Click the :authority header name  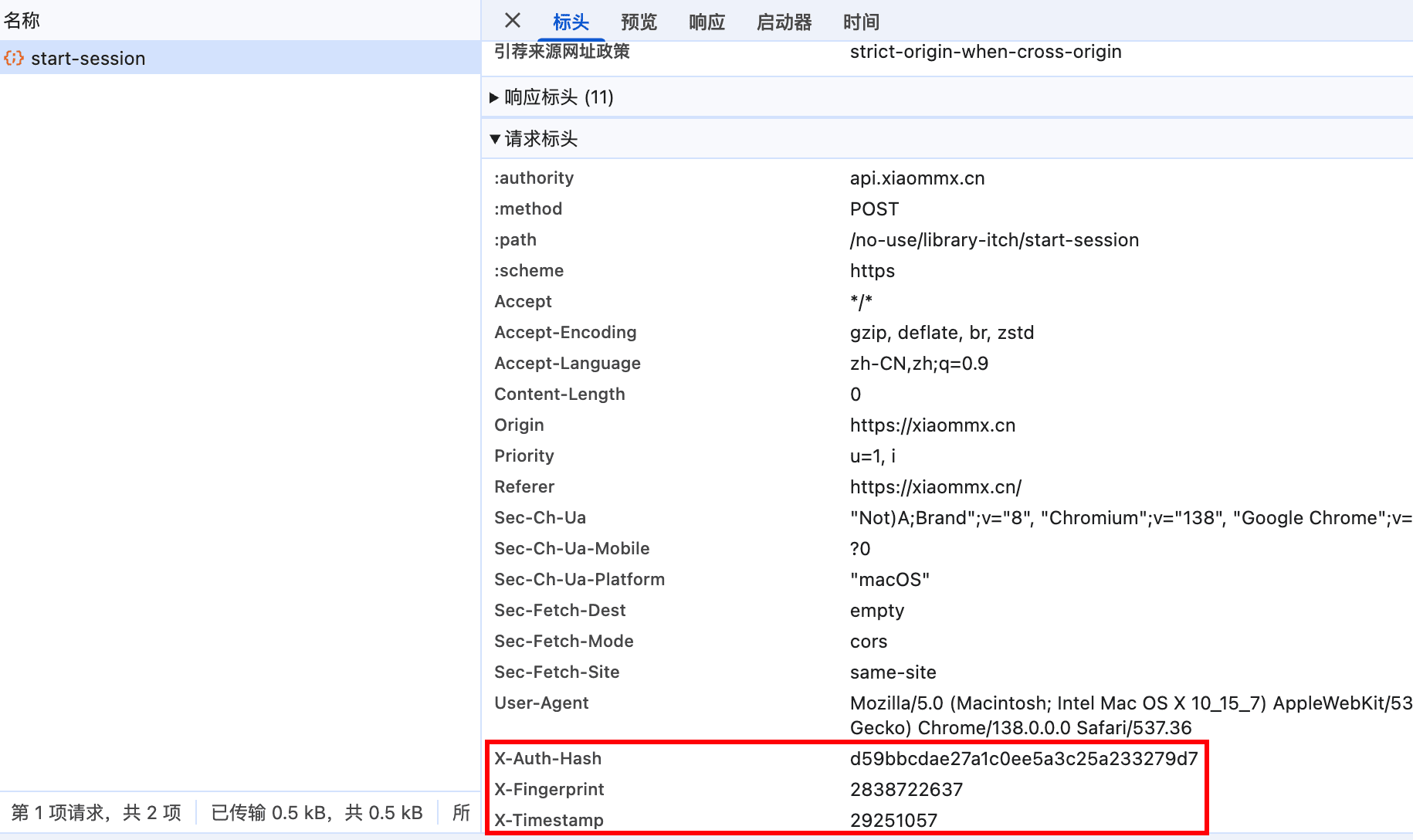point(534,178)
